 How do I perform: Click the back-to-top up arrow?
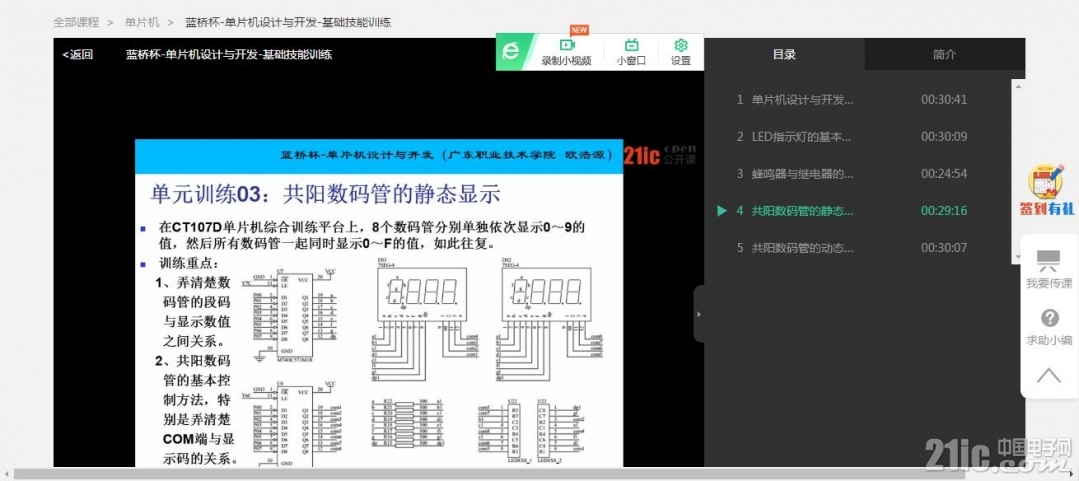click(x=1049, y=375)
